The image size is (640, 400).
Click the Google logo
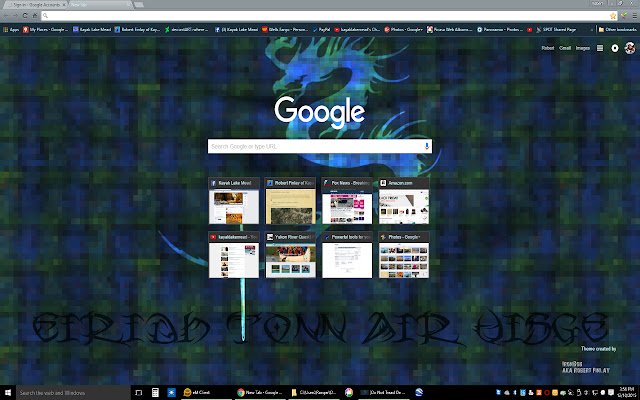(x=320, y=113)
